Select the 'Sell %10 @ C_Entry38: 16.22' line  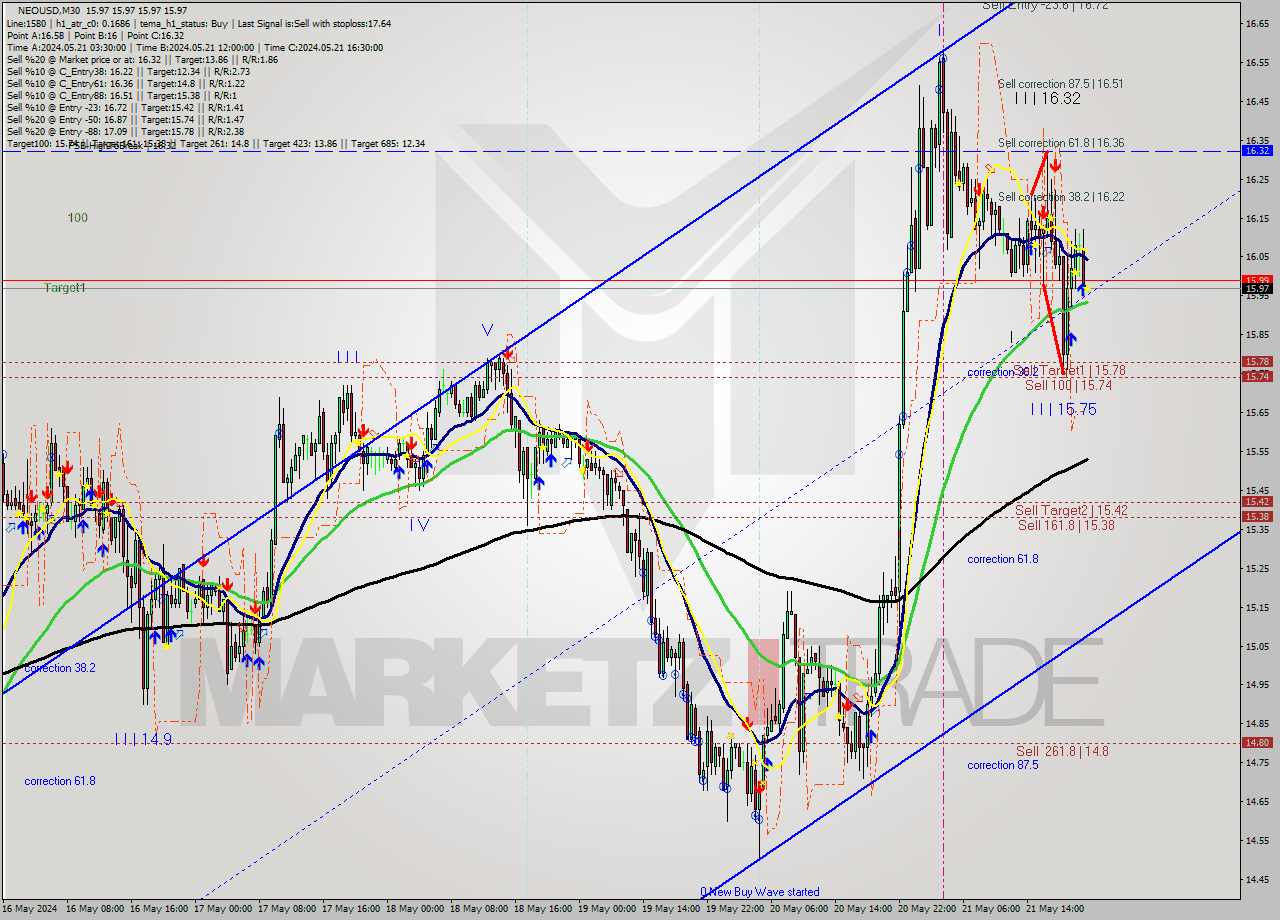(x=69, y=71)
